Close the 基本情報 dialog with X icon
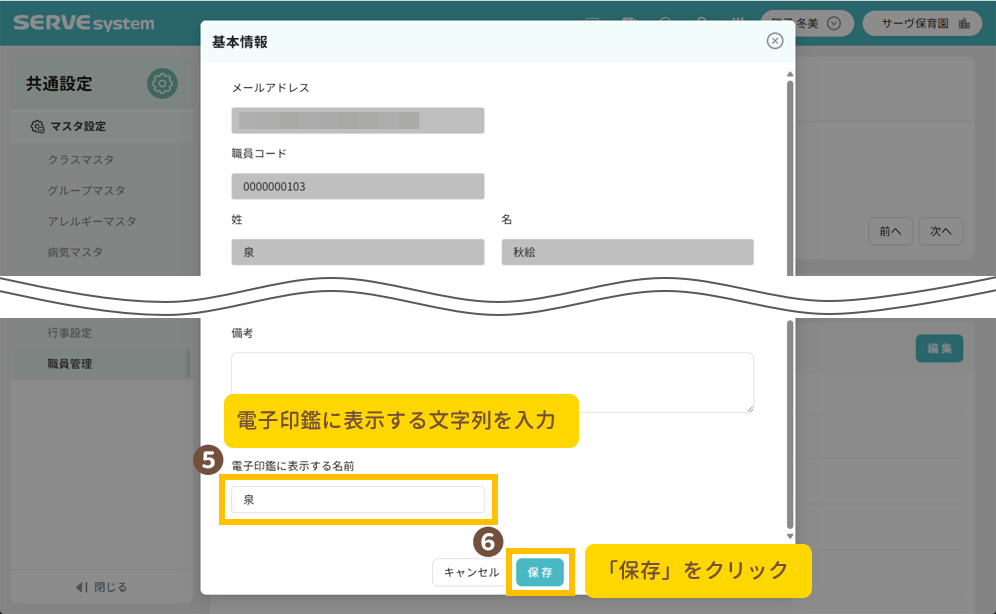This screenshot has height=614, width=996. 774,41
